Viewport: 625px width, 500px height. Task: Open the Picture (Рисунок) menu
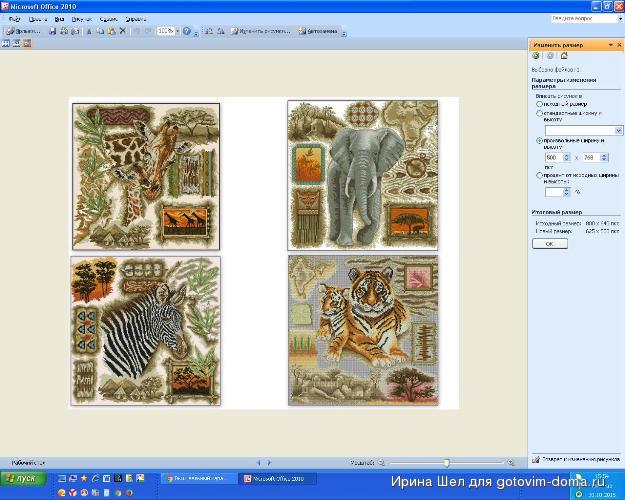[82, 19]
